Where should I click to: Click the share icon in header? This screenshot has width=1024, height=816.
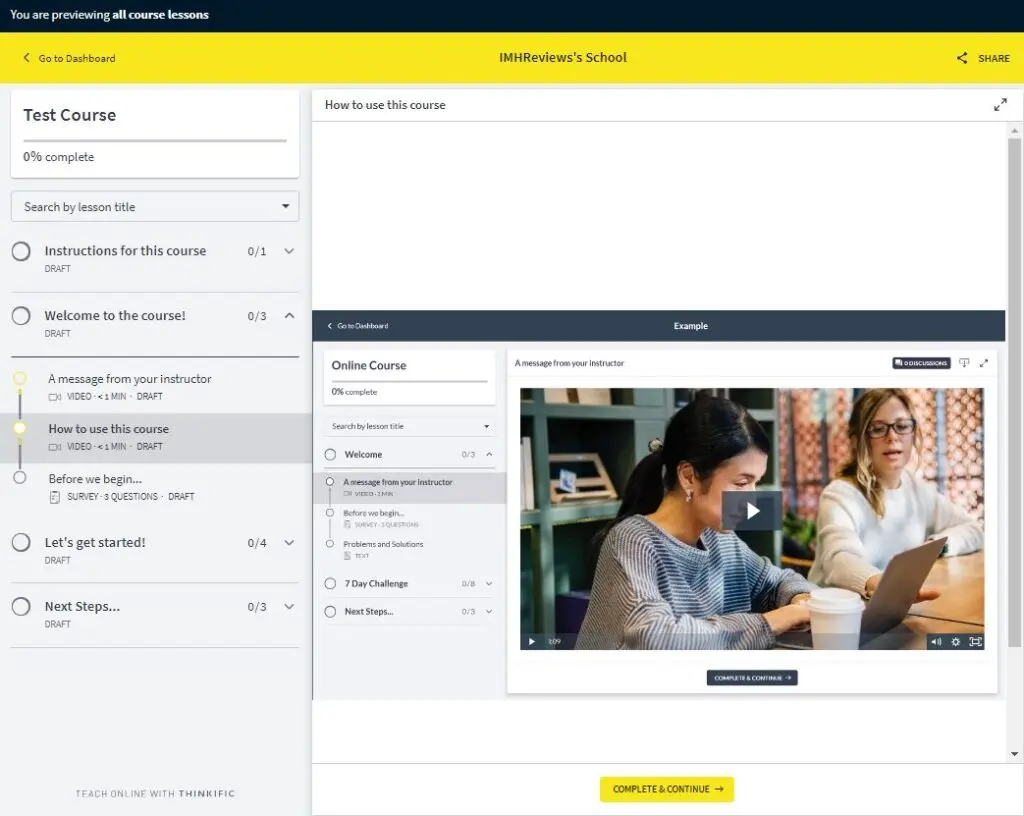coord(962,58)
